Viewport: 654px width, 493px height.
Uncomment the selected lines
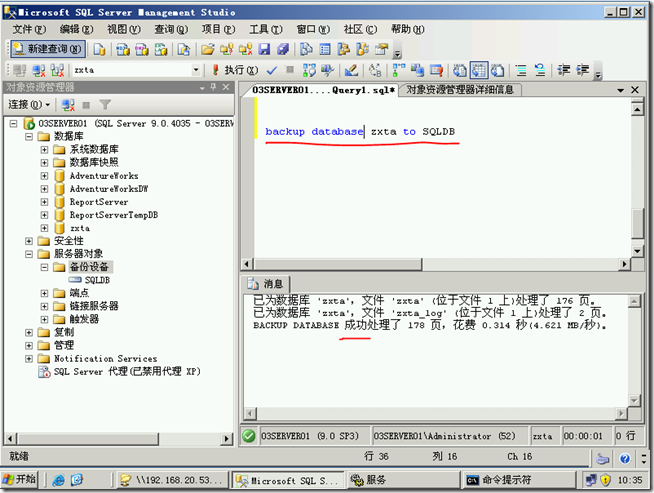point(540,70)
